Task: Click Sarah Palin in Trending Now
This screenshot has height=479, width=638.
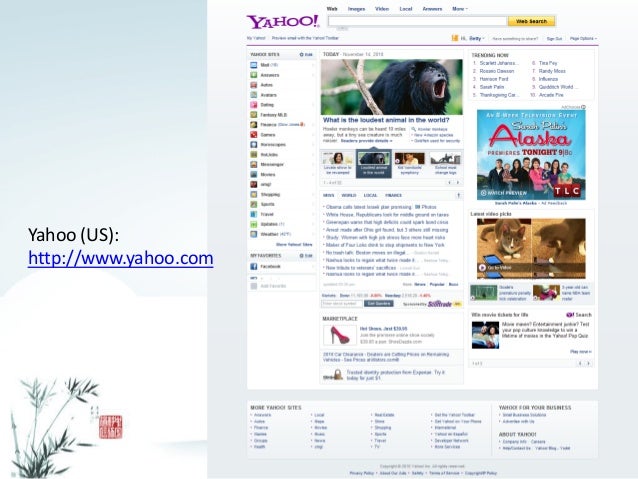Action: [492, 87]
